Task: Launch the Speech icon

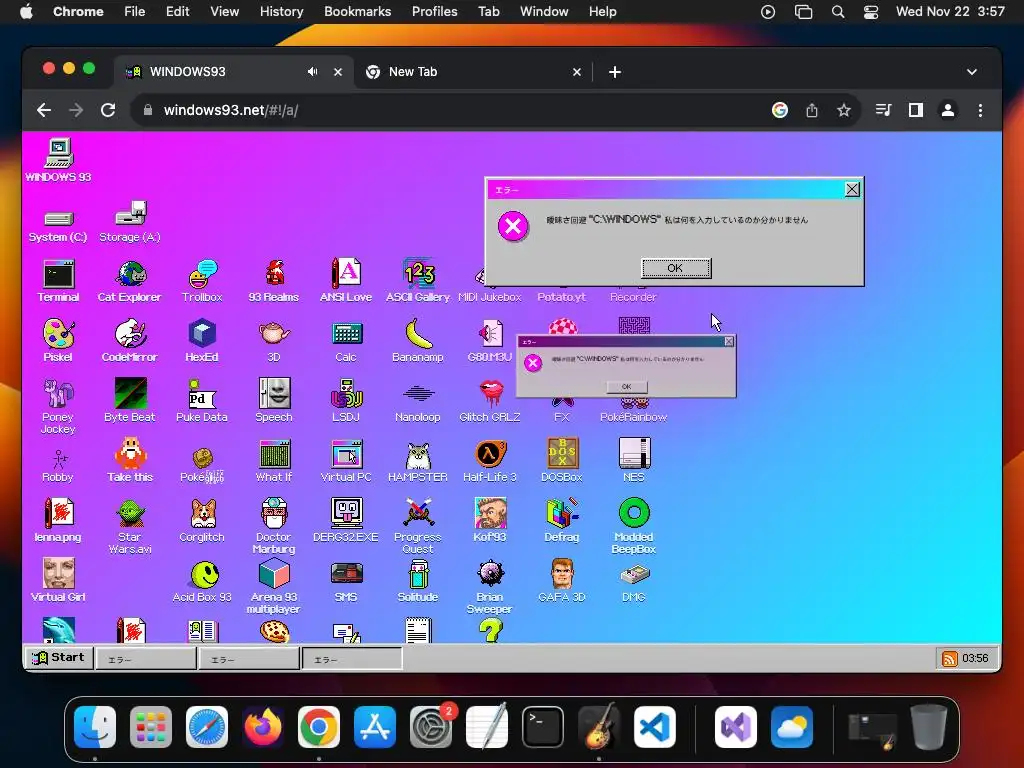Action: (274, 400)
